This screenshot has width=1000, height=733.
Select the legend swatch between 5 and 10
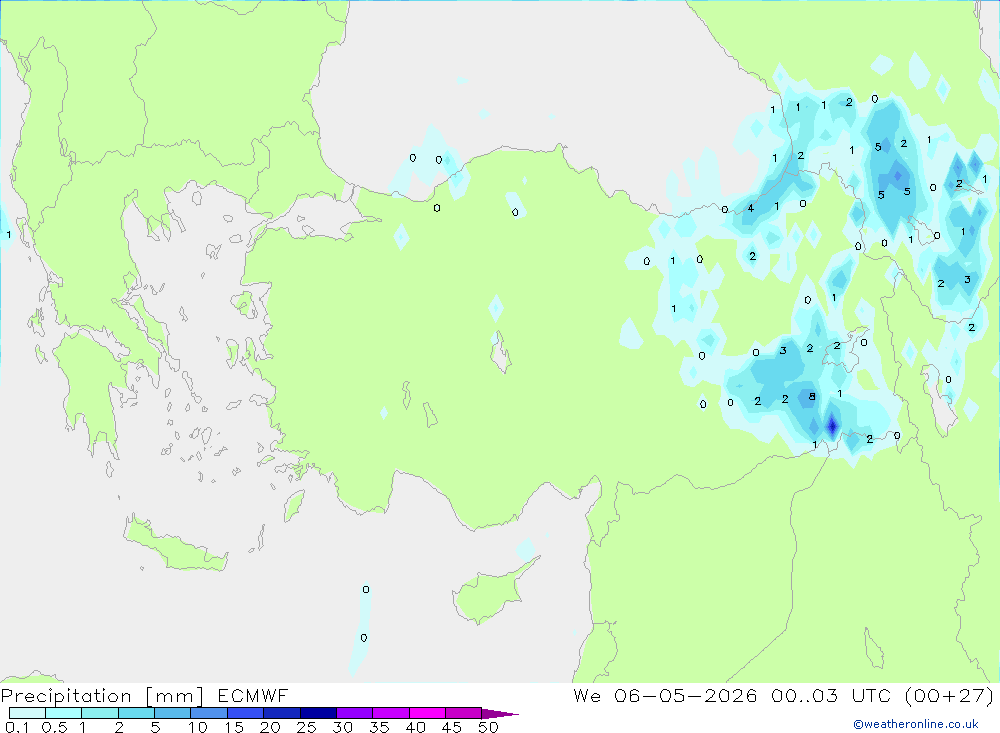pos(172,713)
